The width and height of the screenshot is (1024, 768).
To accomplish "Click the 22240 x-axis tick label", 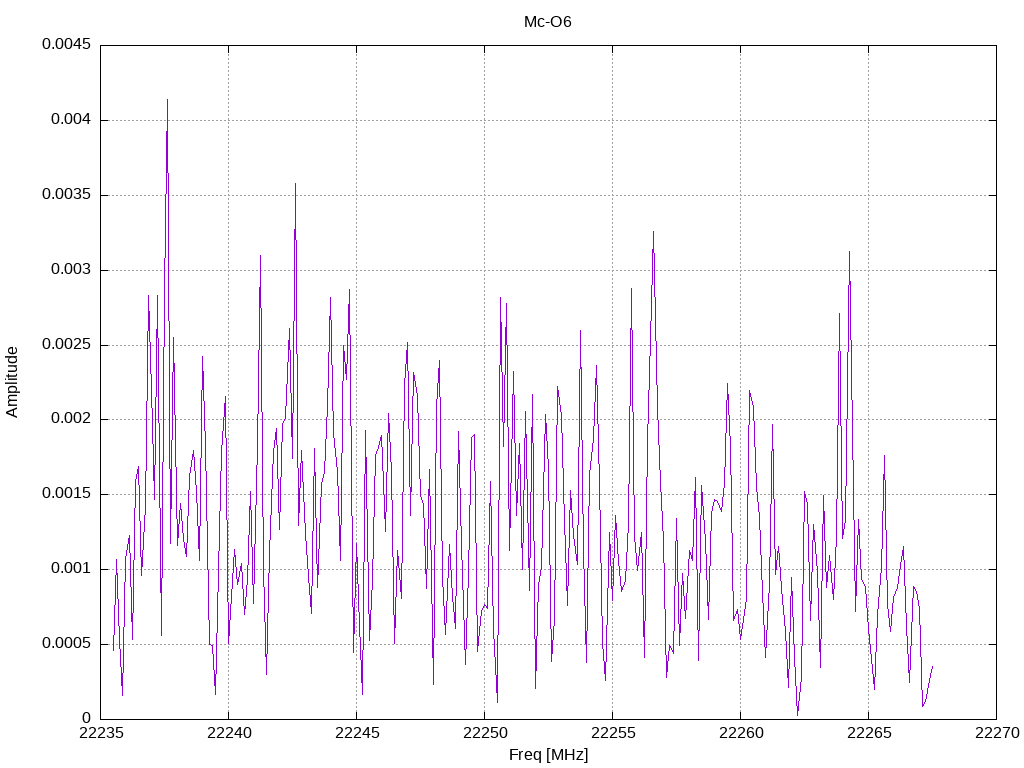I will point(229,733).
